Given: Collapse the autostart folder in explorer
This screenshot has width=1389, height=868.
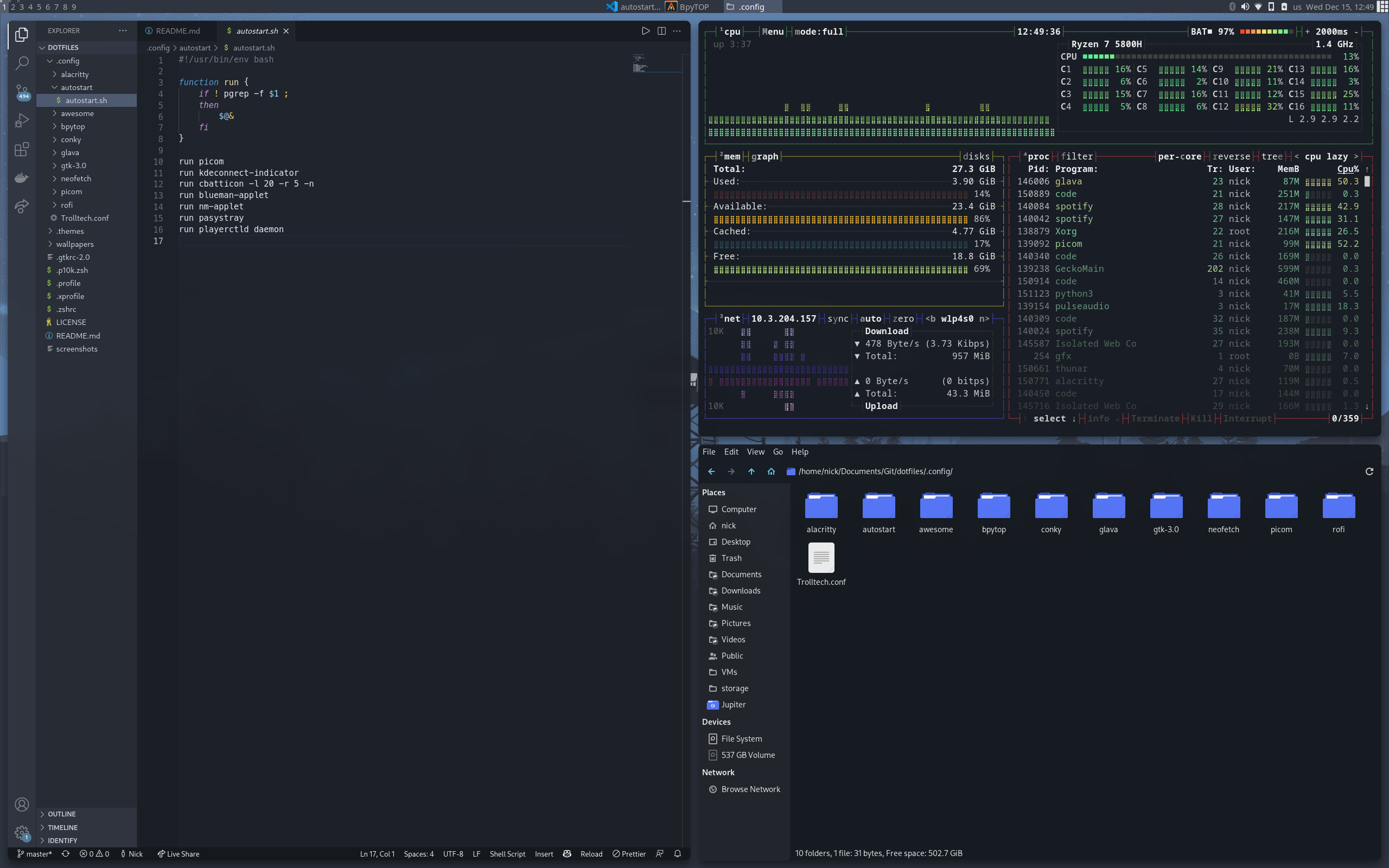Looking at the screenshot, I should (x=77, y=87).
